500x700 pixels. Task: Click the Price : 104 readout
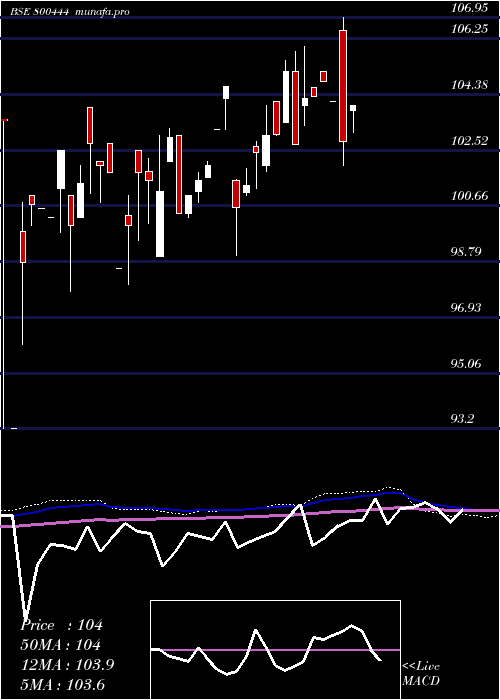(62, 625)
